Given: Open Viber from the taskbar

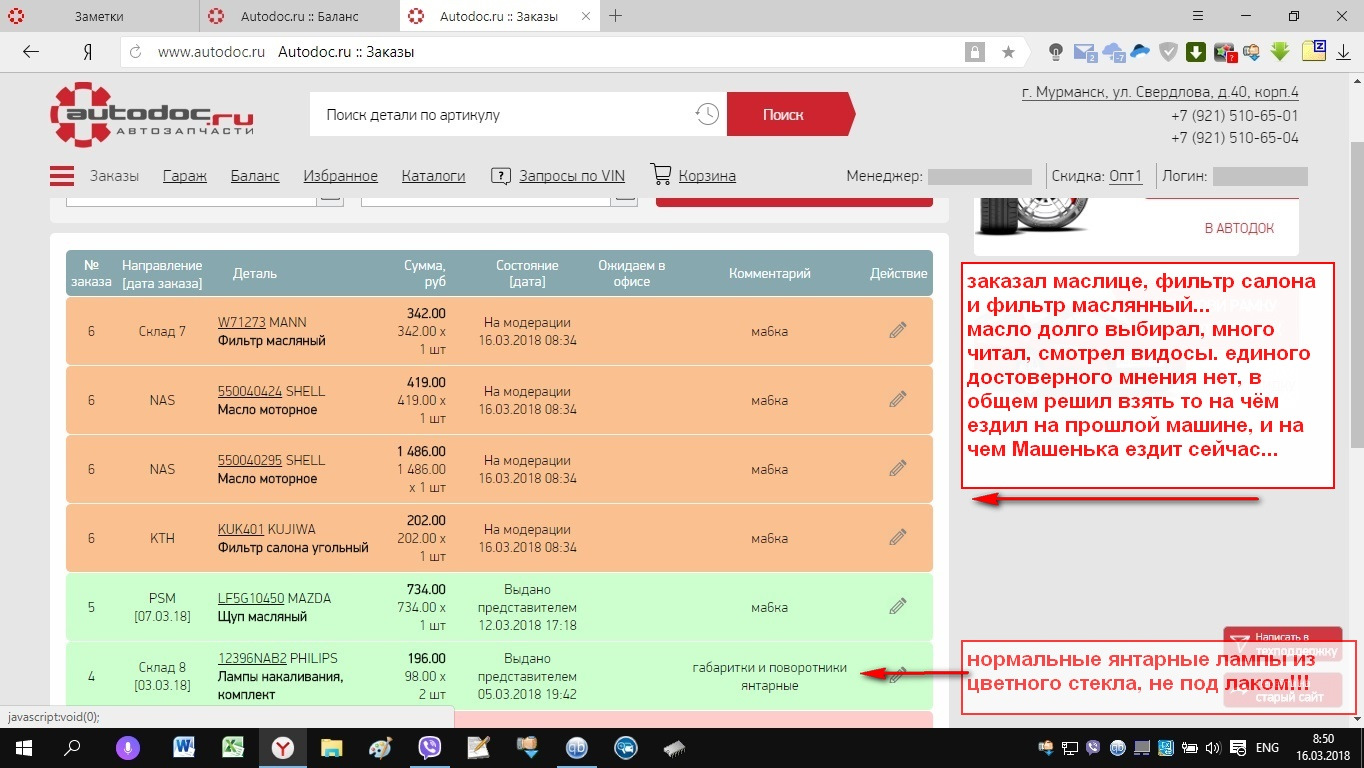Looking at the screenshot, I should [430, 747].
